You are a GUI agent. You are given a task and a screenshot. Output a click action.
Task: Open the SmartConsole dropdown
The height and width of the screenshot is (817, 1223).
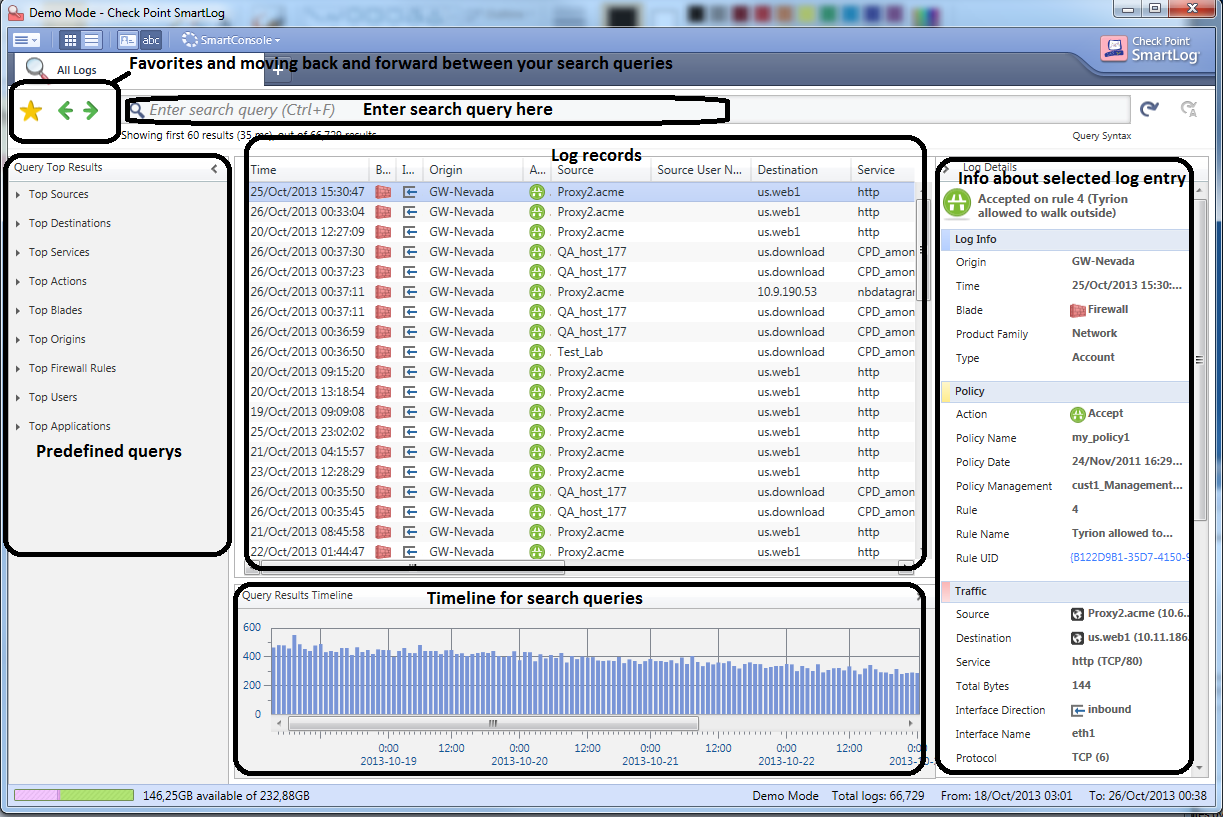pyautogui.click(x=231, y=40)
